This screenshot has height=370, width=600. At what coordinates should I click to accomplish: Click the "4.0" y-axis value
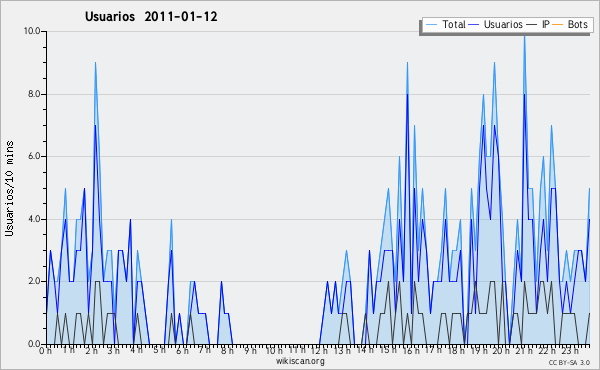click(34, 219)
